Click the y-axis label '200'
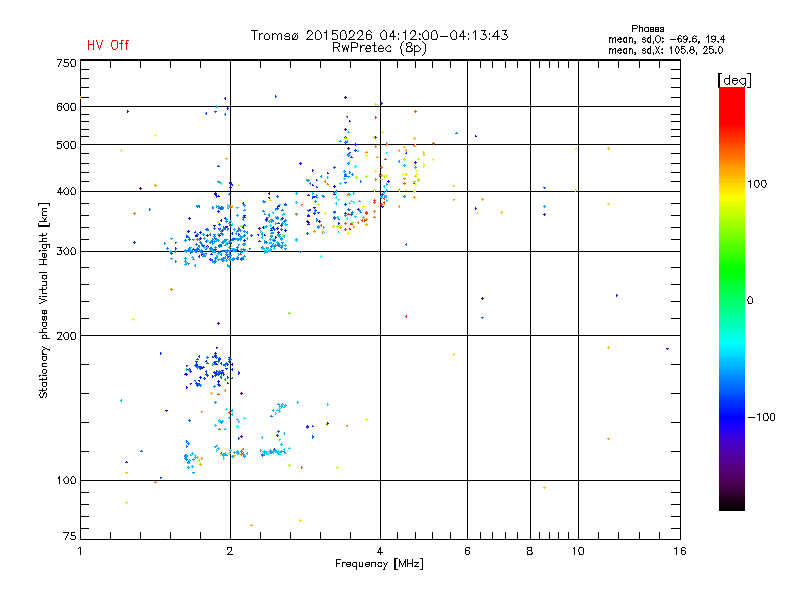The height and width of the screenshot is (600, 800). click(66, 336)
